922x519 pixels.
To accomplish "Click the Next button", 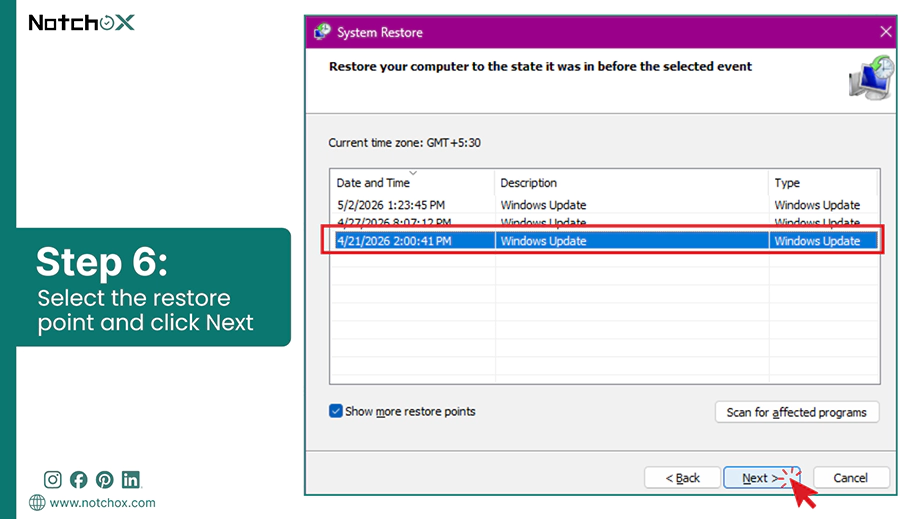I will [761, 478].
